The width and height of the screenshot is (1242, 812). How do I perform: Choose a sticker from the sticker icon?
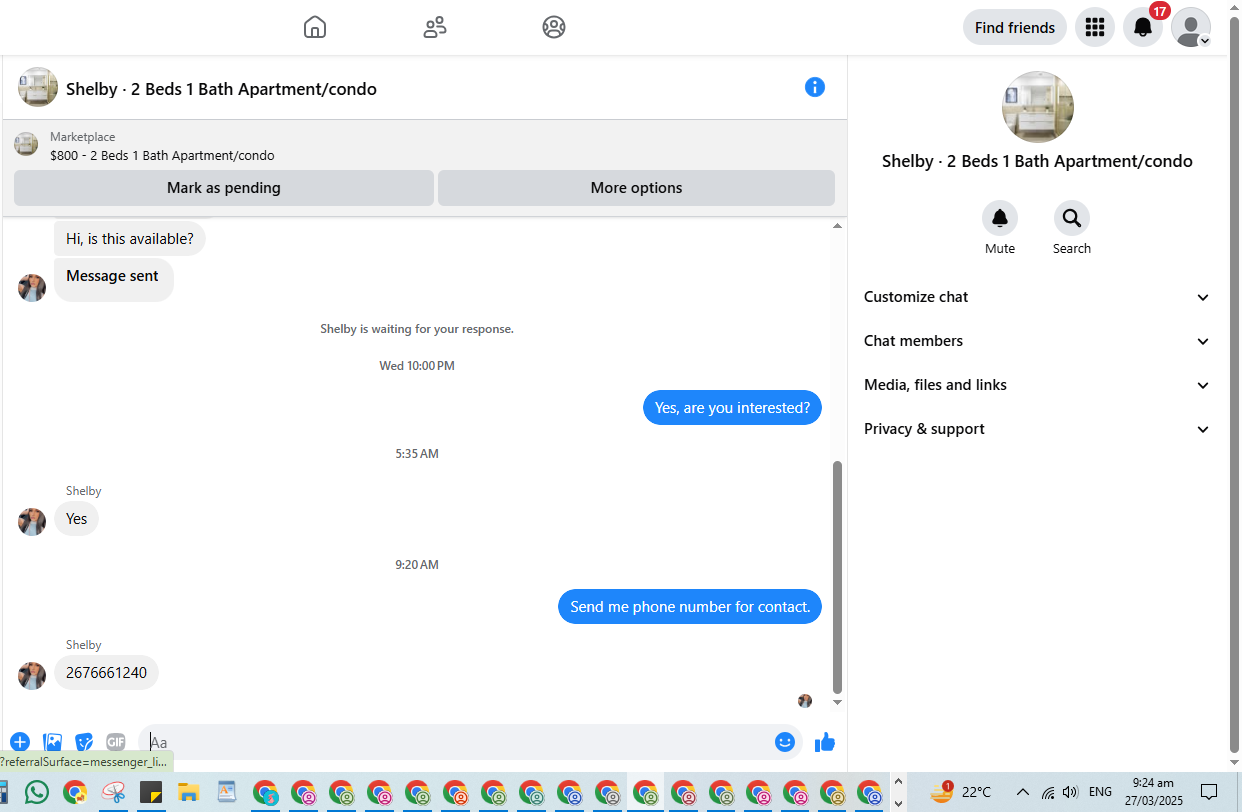click(x=85, y=742)
